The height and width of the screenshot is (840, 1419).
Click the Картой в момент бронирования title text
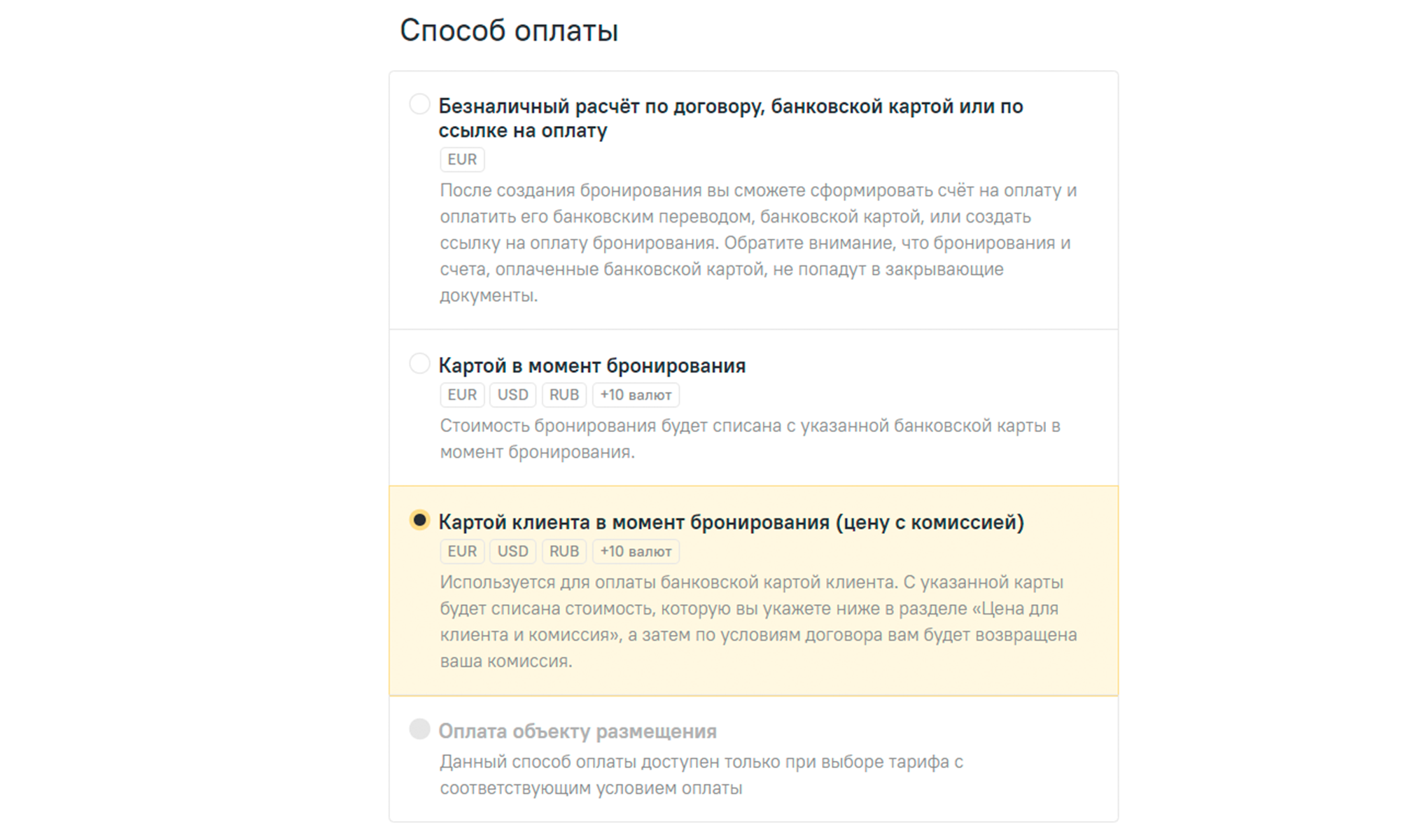(592, 365)
